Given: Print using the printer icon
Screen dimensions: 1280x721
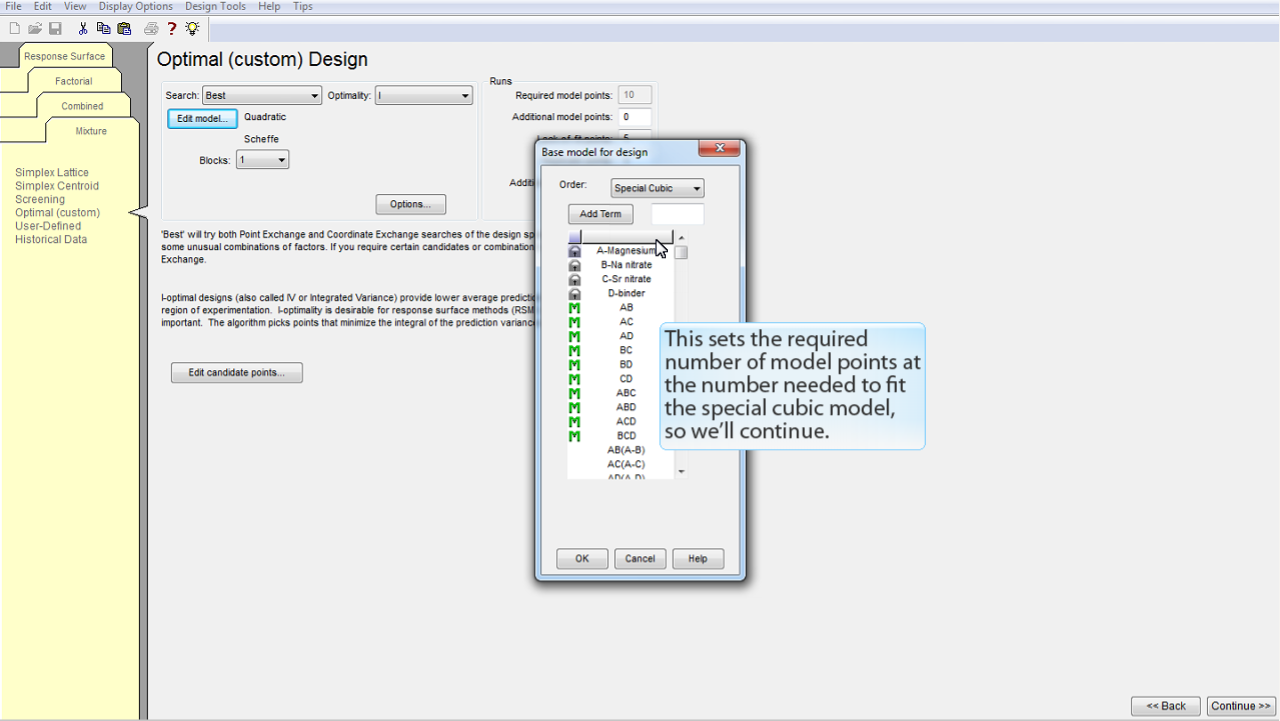Looking at the screenshot, I should pyautogui.click(x=151, y=29).
